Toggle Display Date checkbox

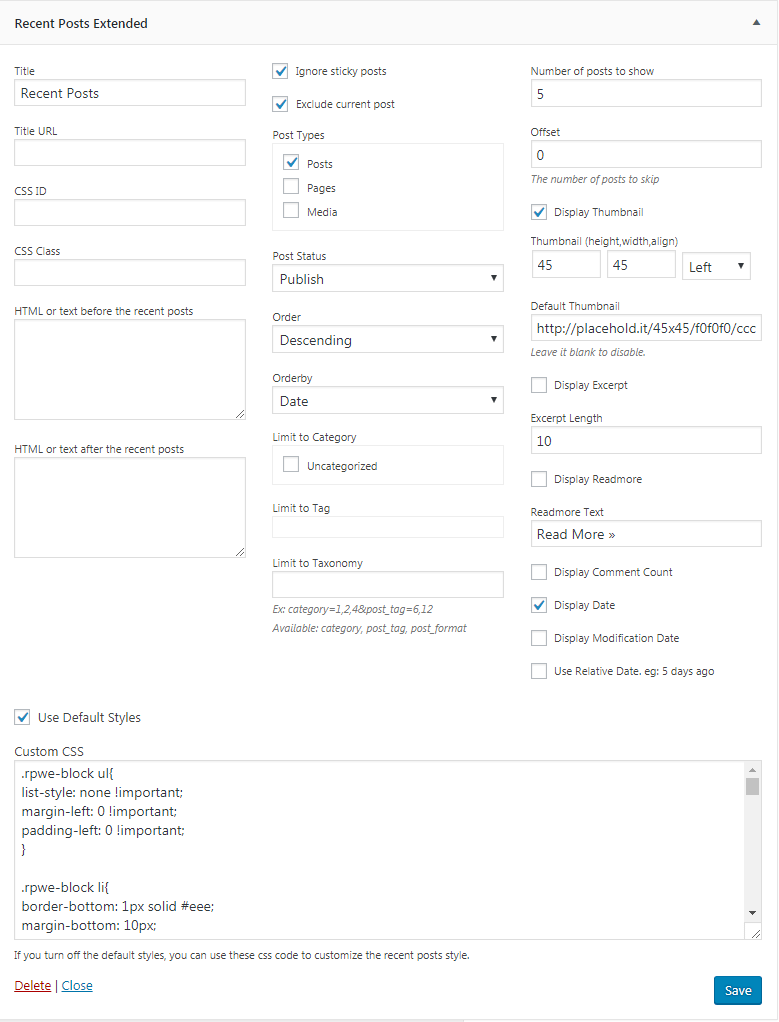coord(539,605)
